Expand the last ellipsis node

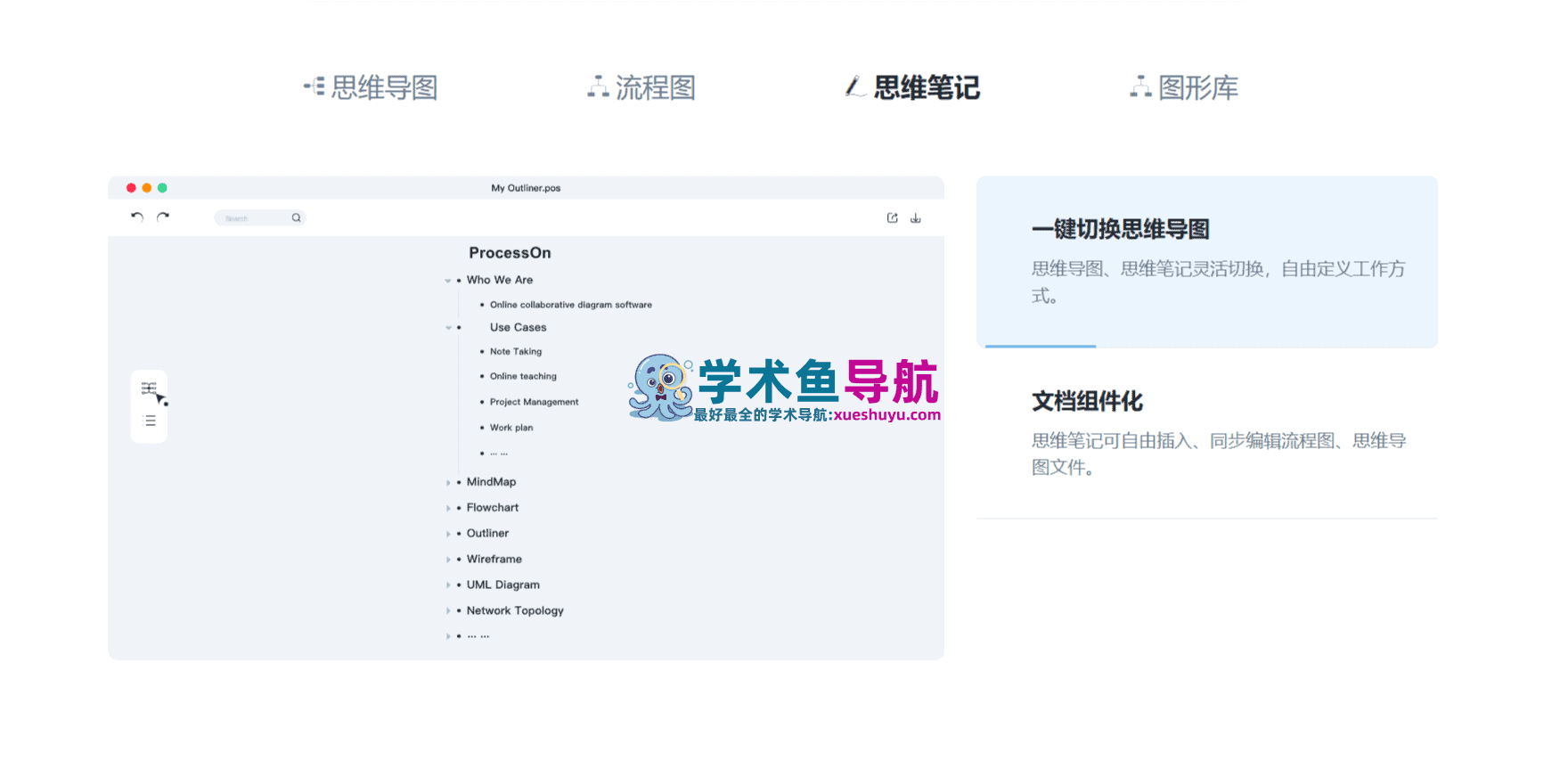(448, 637)
